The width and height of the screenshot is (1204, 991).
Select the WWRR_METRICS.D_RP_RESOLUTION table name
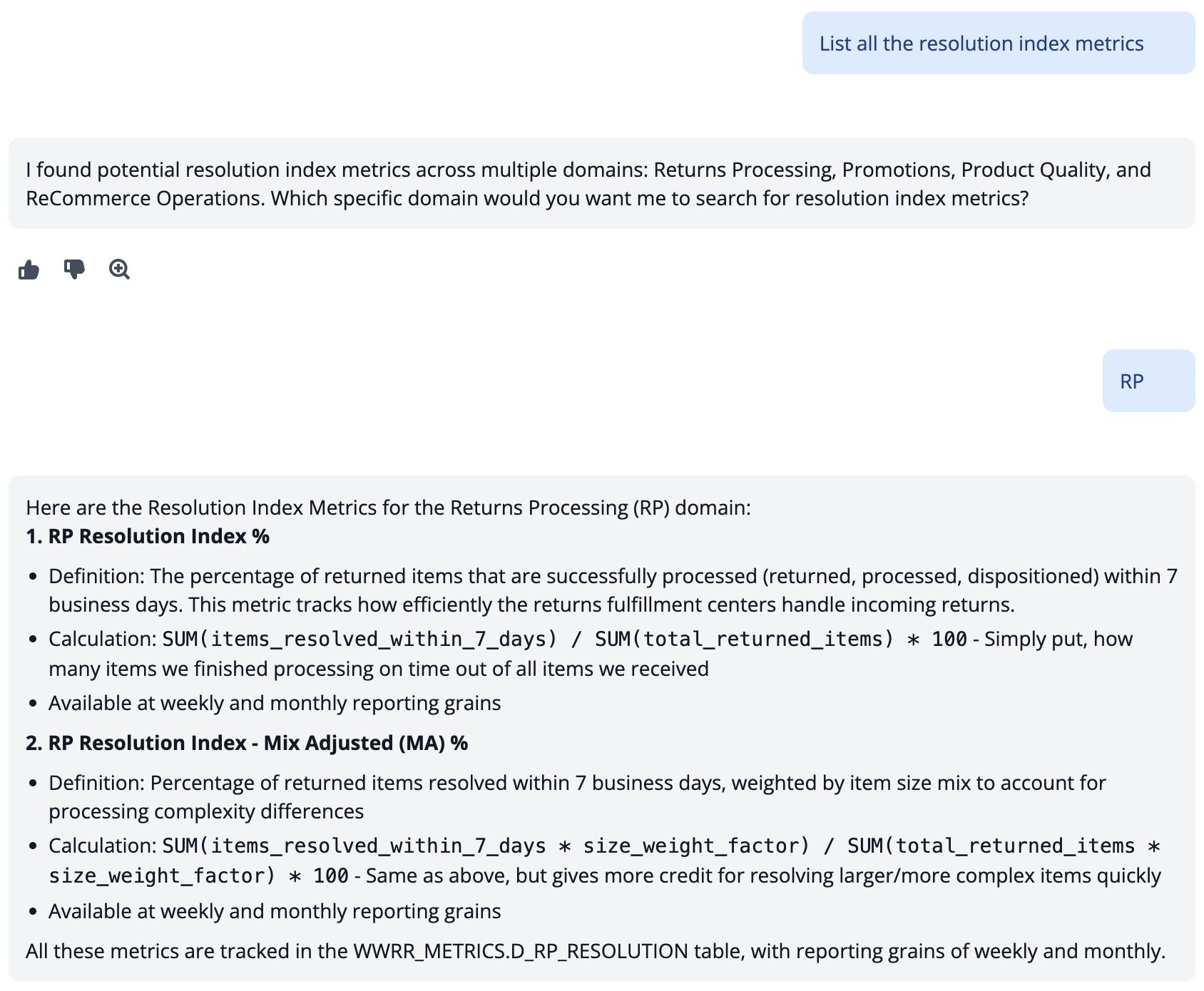click(521, 950)
